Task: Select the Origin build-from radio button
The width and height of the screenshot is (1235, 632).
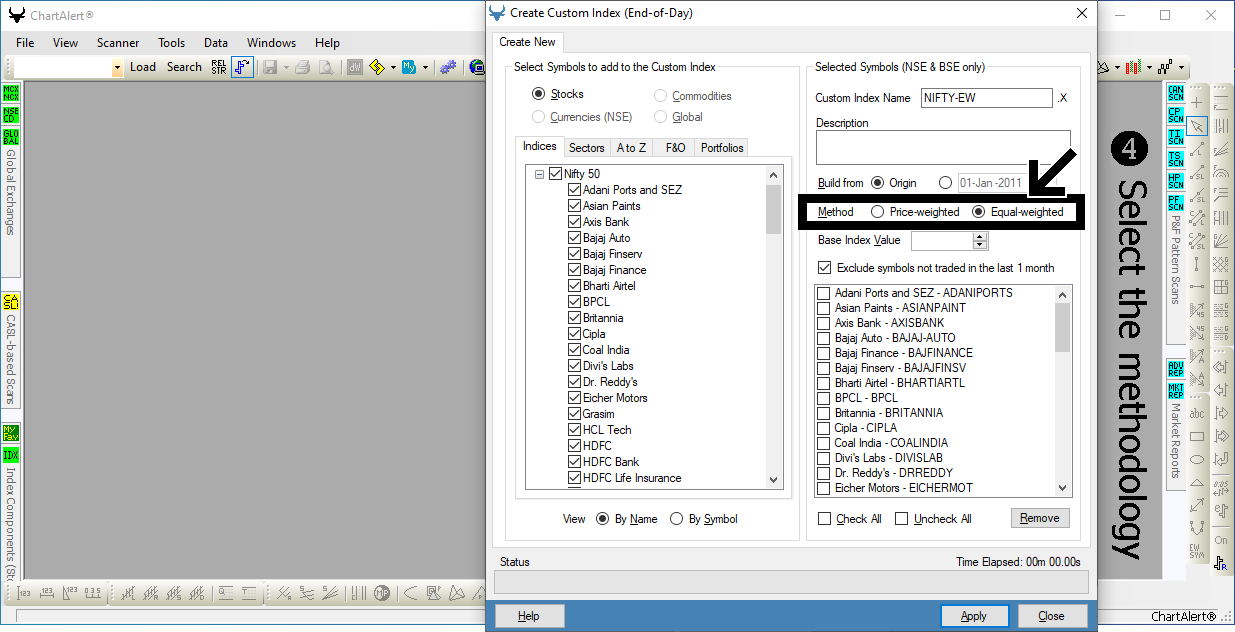Action: [x=877, y=183]
